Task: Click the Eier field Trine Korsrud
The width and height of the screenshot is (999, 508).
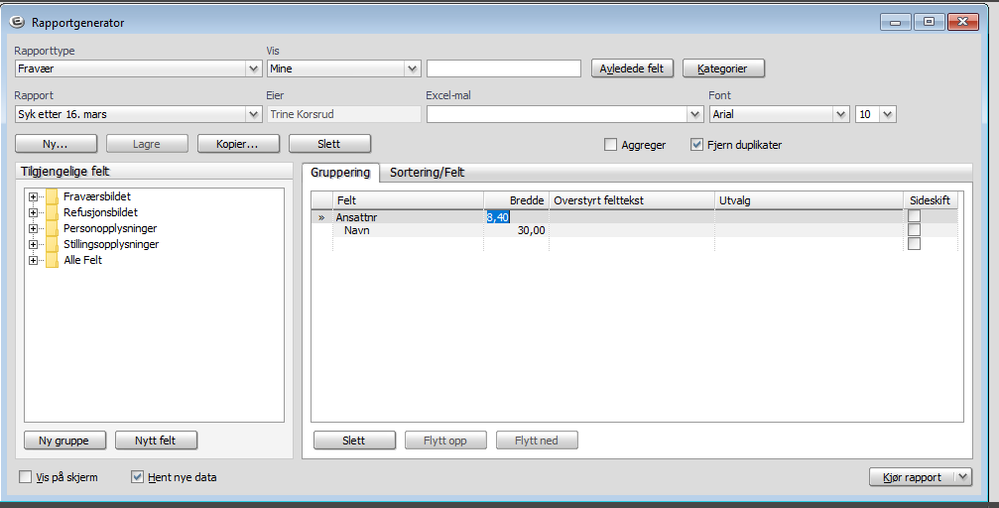Action: click(343, 115)
